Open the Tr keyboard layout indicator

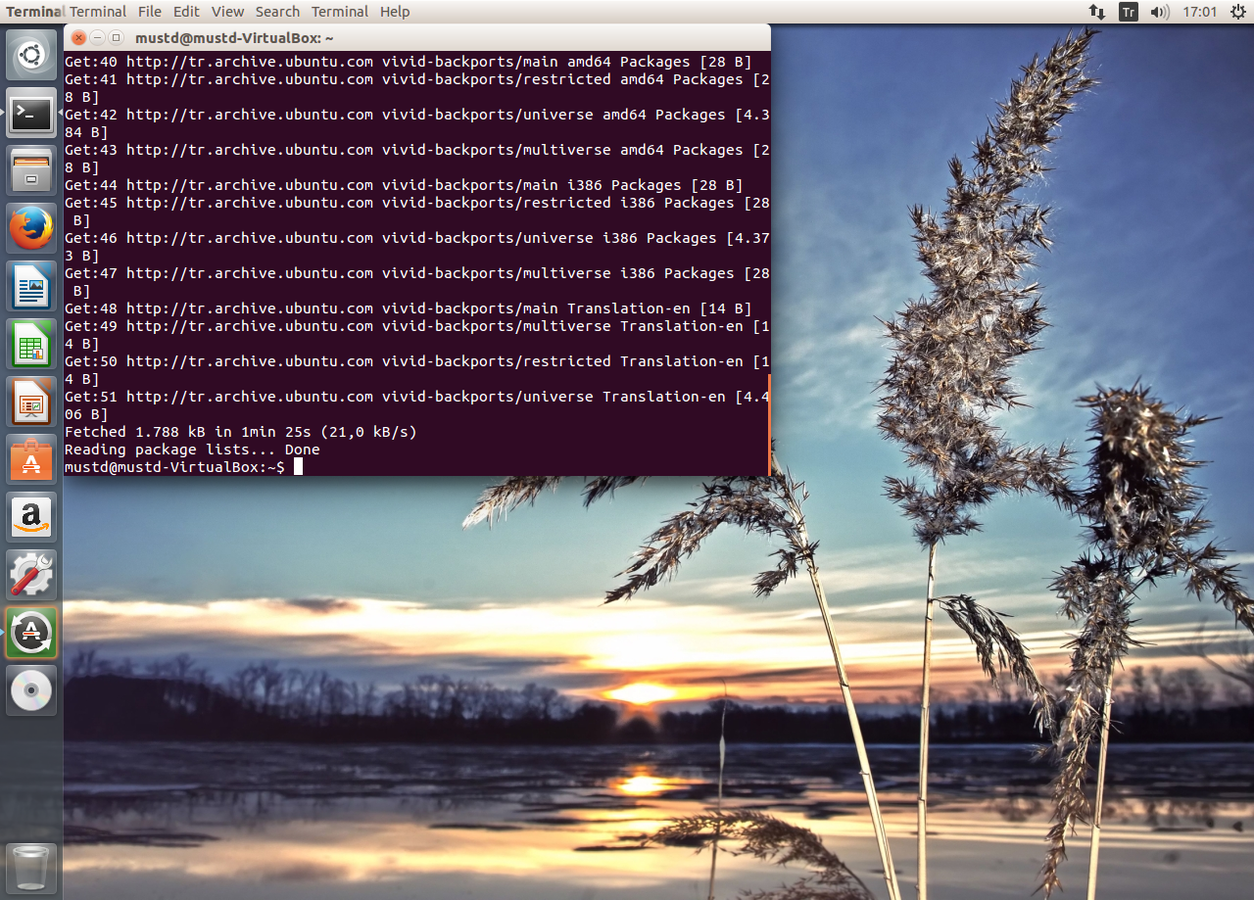pos(1128,12)
